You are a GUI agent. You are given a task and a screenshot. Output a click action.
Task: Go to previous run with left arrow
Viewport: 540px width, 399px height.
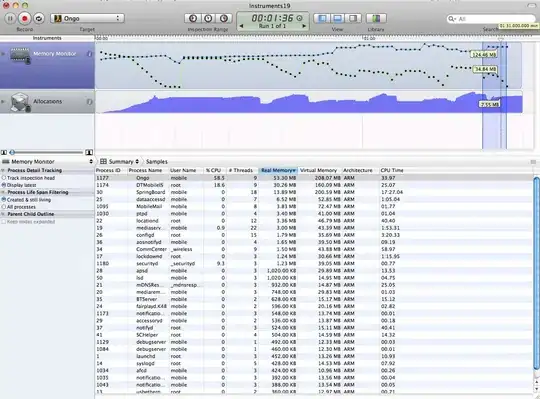point(241,26)
